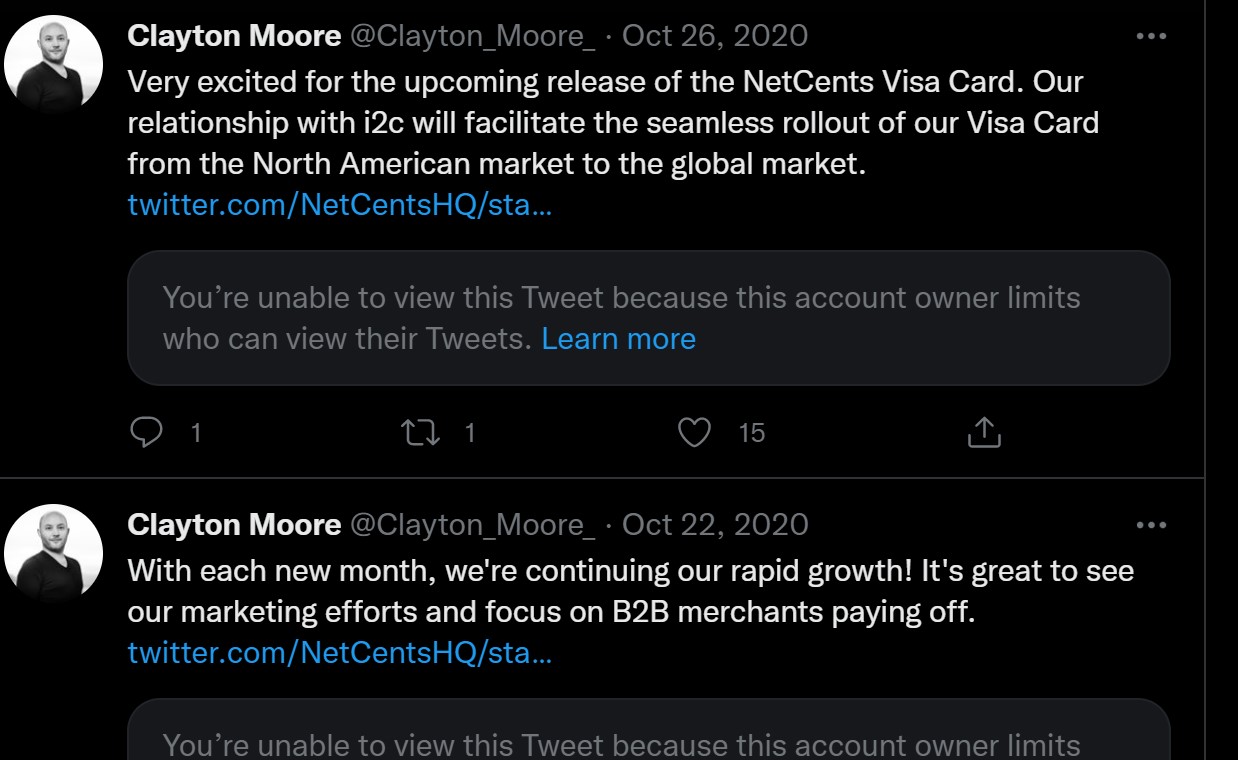Click the Learn more link

(x=618, y=339)
